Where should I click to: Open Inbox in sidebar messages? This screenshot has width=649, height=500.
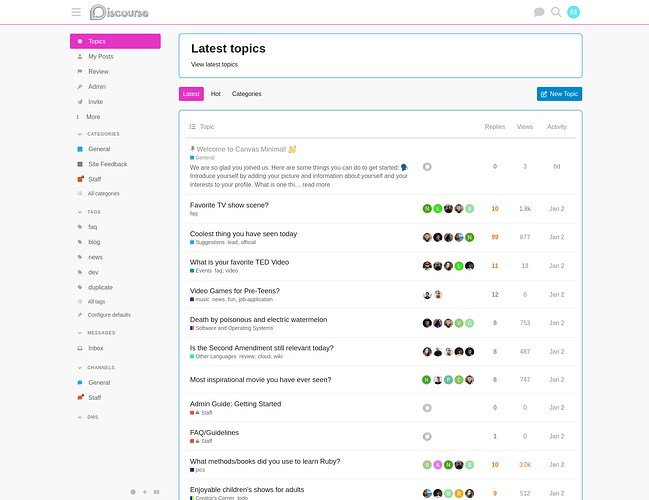click(96, 348)
